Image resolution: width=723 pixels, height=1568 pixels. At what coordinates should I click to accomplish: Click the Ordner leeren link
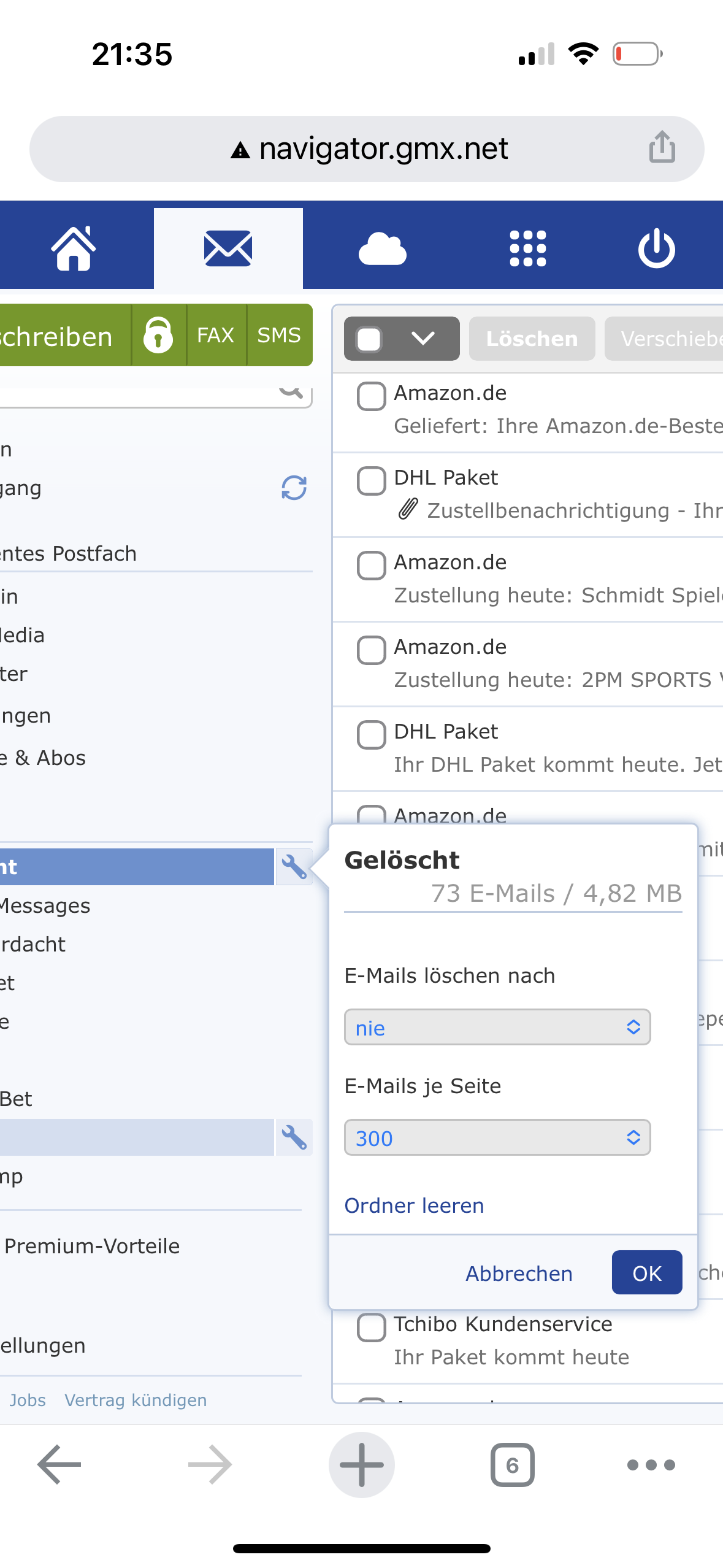click(x=414, y=1205)
